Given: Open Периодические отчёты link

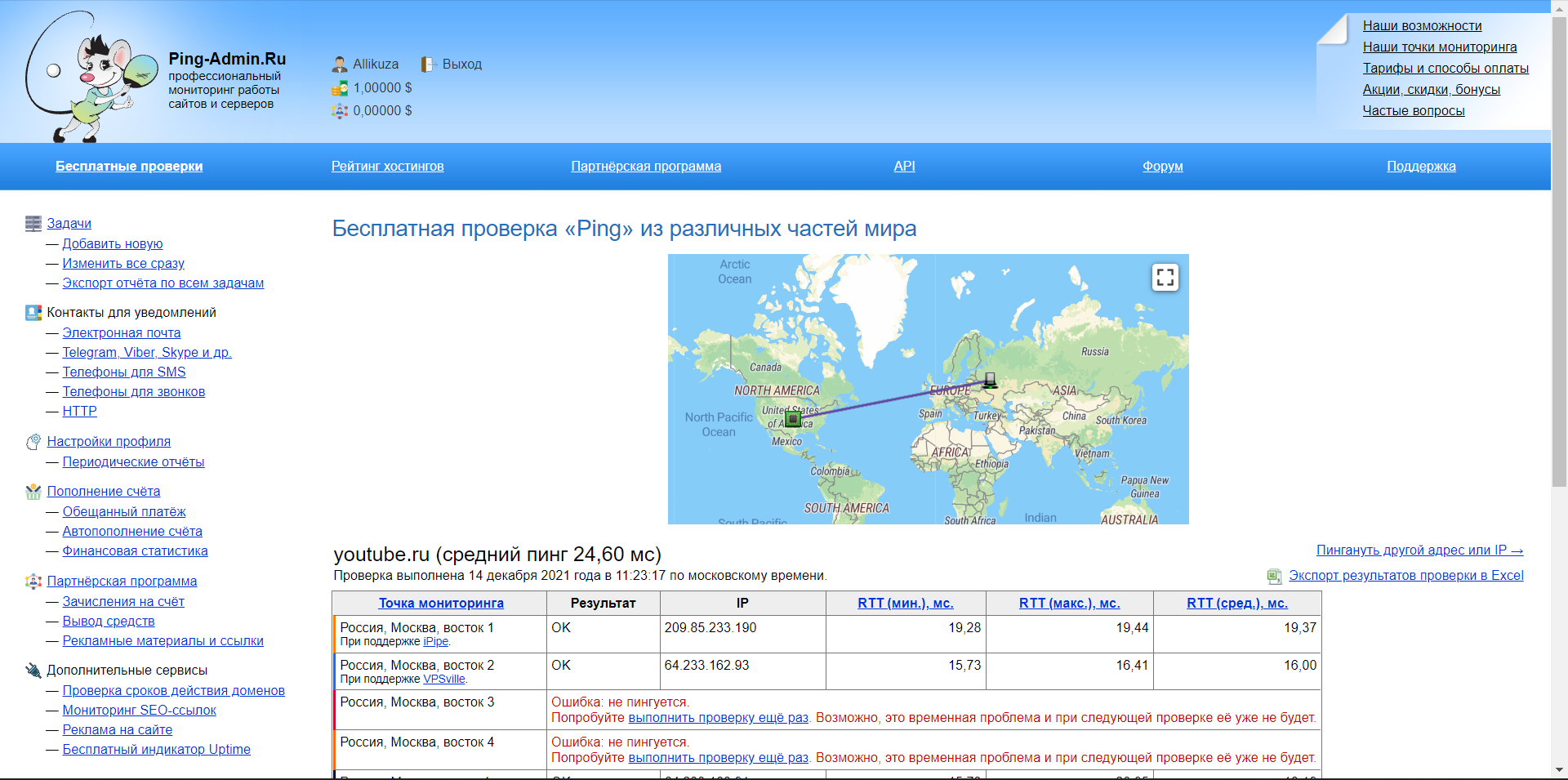Looking at the screenshot, I should (134, 462).
